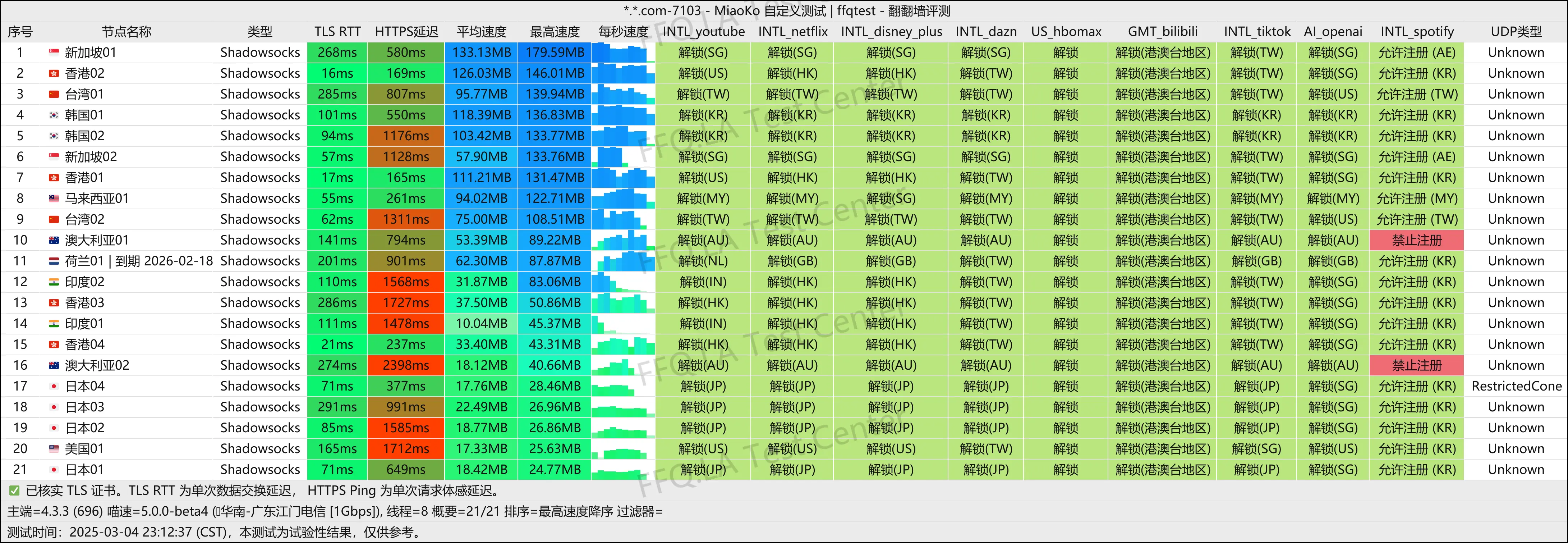Click the INTL_spotify column header
The height and width of the screenshot is (543, 1568).
tap(1417, 32)
